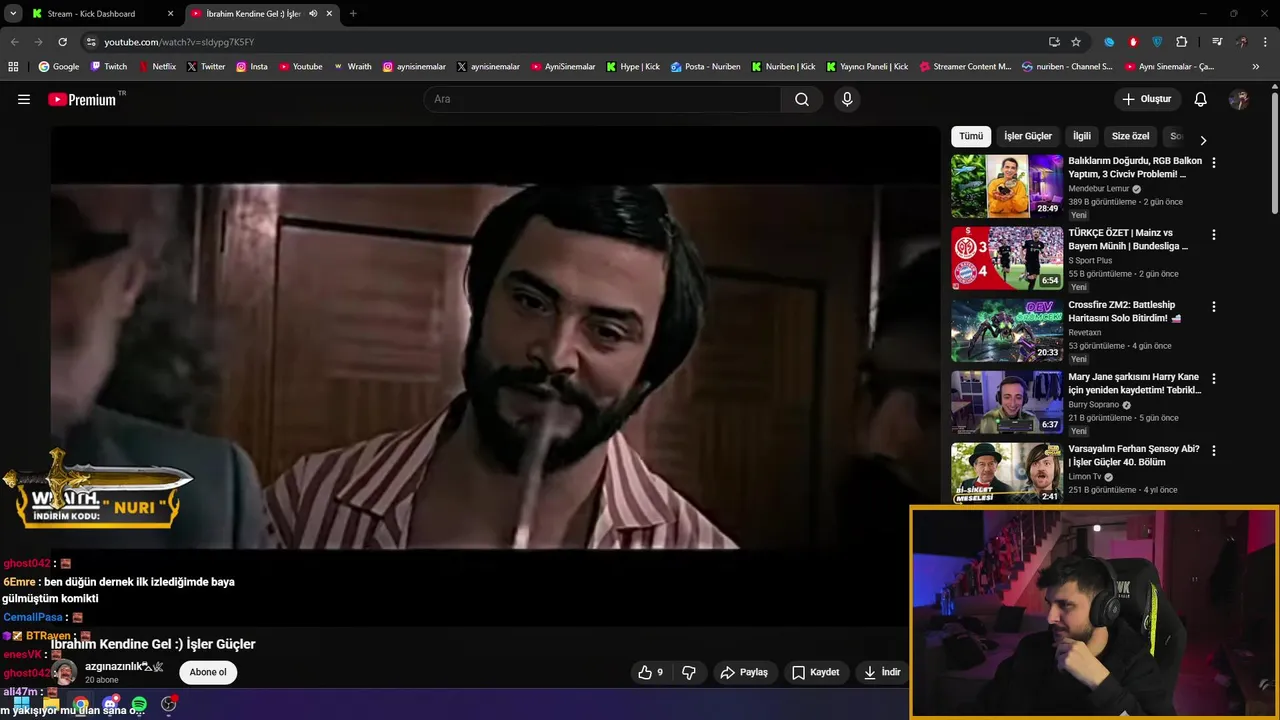
Task: Open options for TÜRKÇE ÖZET Mainz video
Action: click(x=1214, y=234)
